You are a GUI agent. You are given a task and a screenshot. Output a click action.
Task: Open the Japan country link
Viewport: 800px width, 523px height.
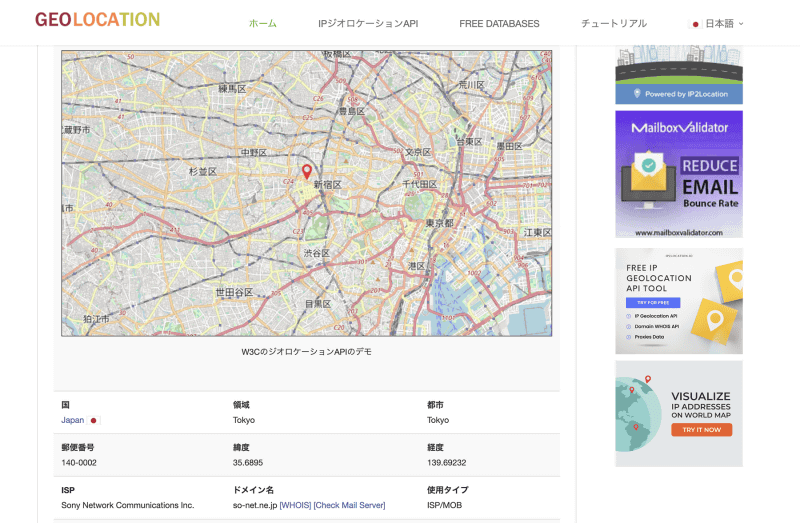click(72, 420)
